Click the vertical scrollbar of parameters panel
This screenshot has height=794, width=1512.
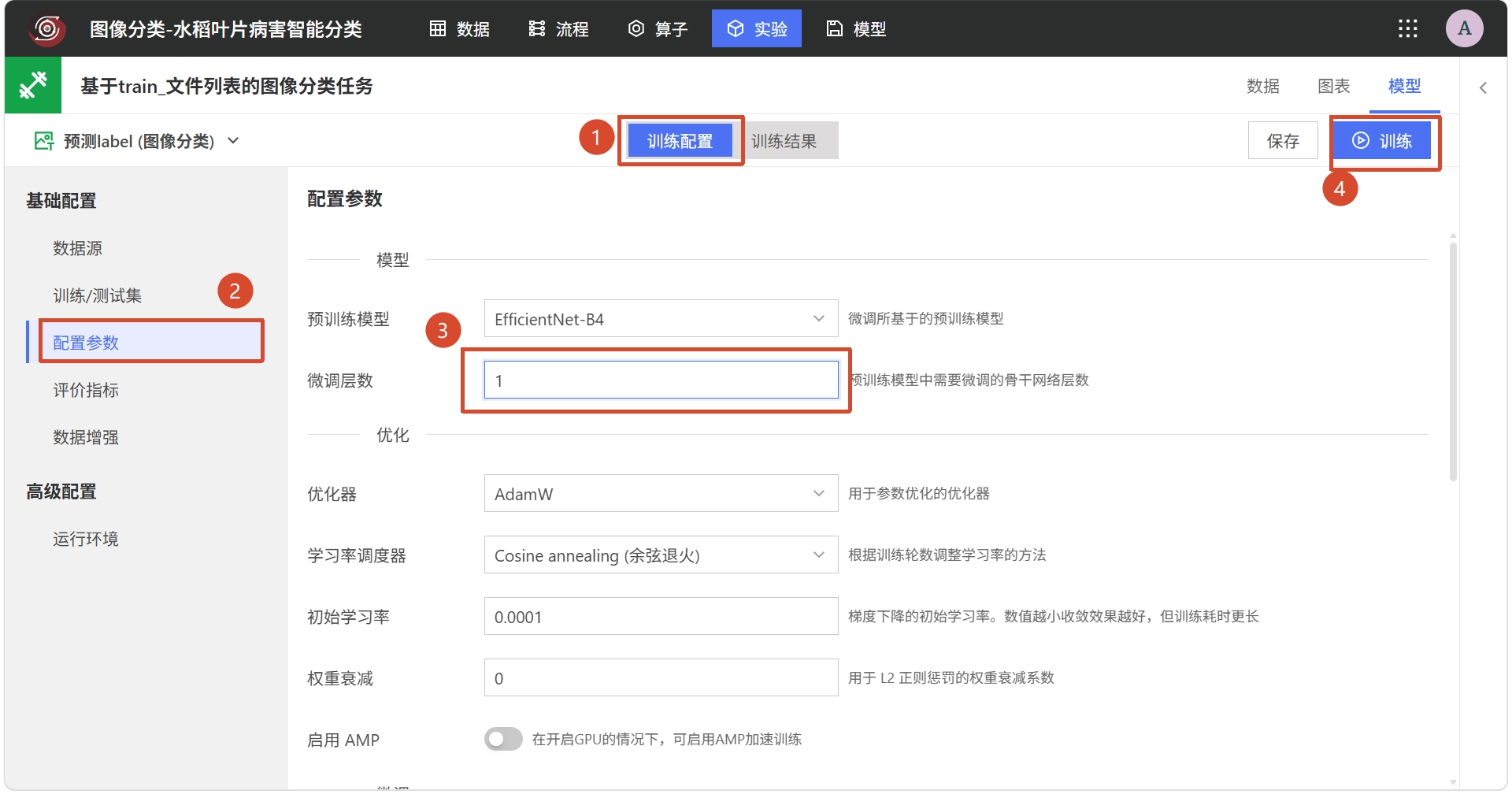pyautogui.click(x=1453, y=362)
